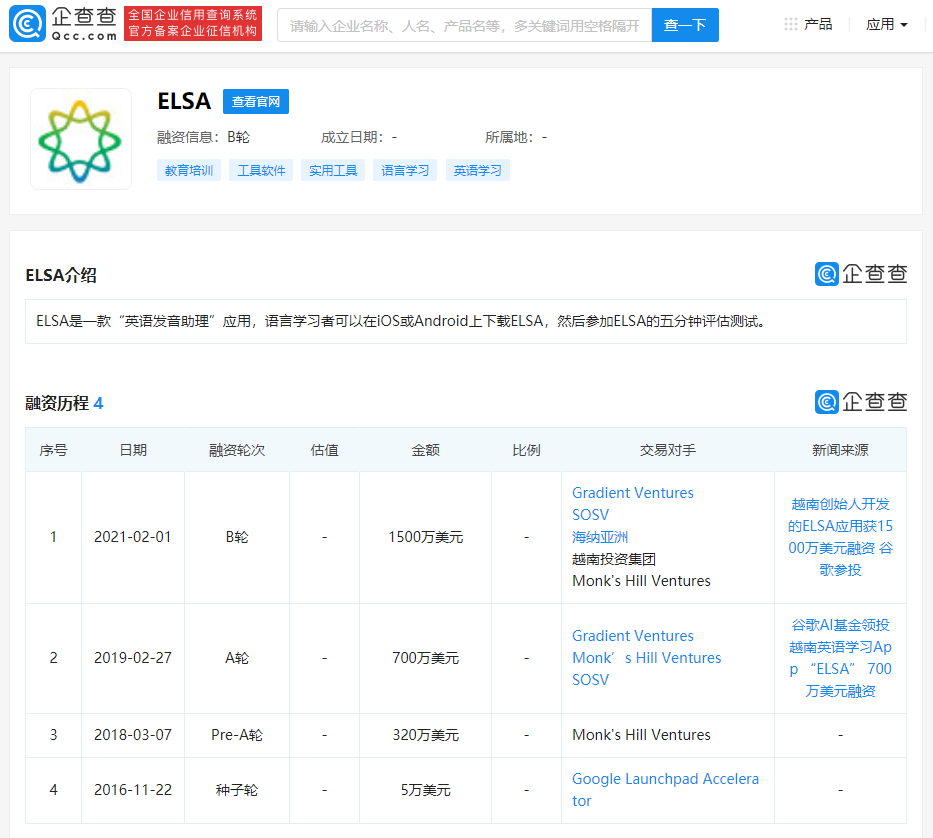933x838 pixels.
Task: Click the 查看官网 button
Action: click(x=256, y=102)
